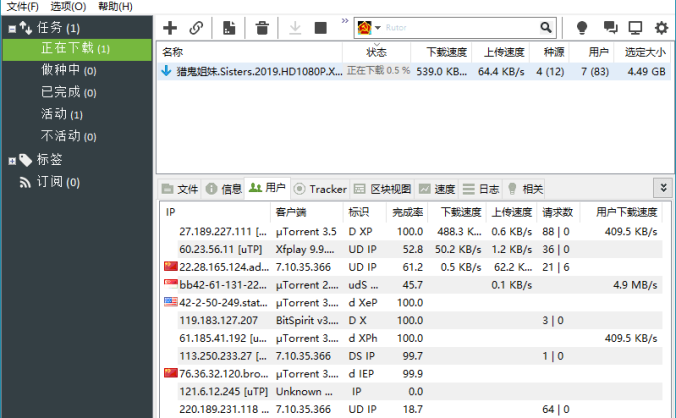Click US flag beside 42-2-50-249 peer

[x=171, y=302]
